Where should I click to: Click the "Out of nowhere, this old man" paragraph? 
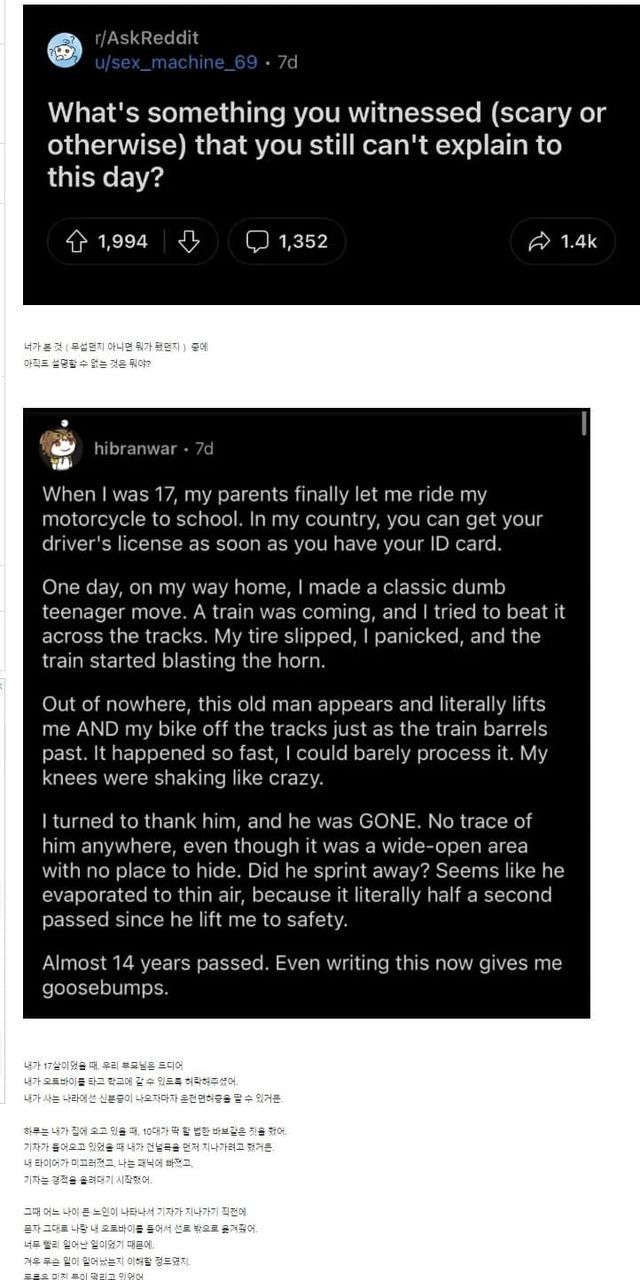coord(294,741)
